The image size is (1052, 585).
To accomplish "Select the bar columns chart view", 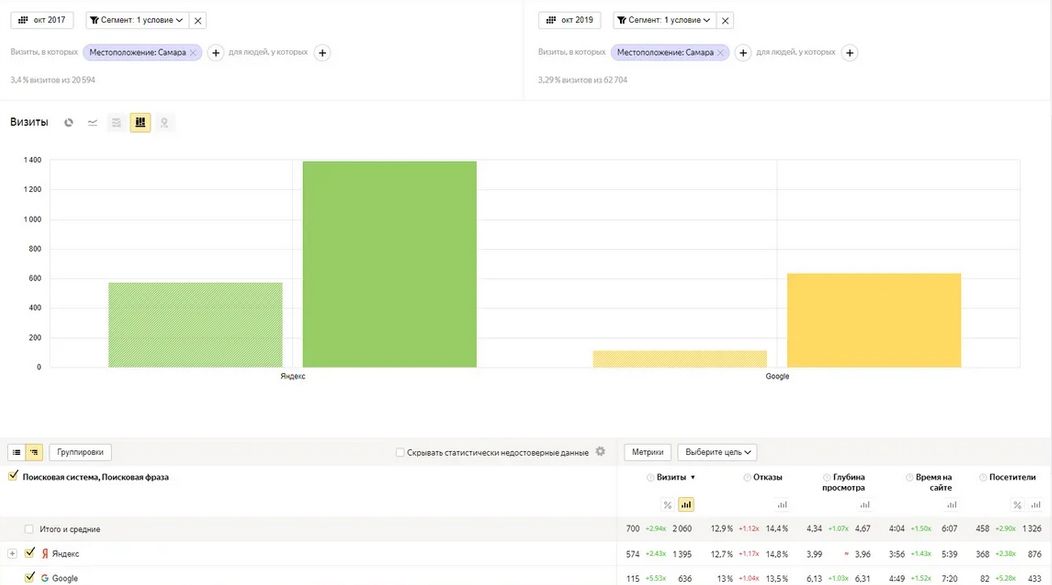I will (x=140, y=122).
